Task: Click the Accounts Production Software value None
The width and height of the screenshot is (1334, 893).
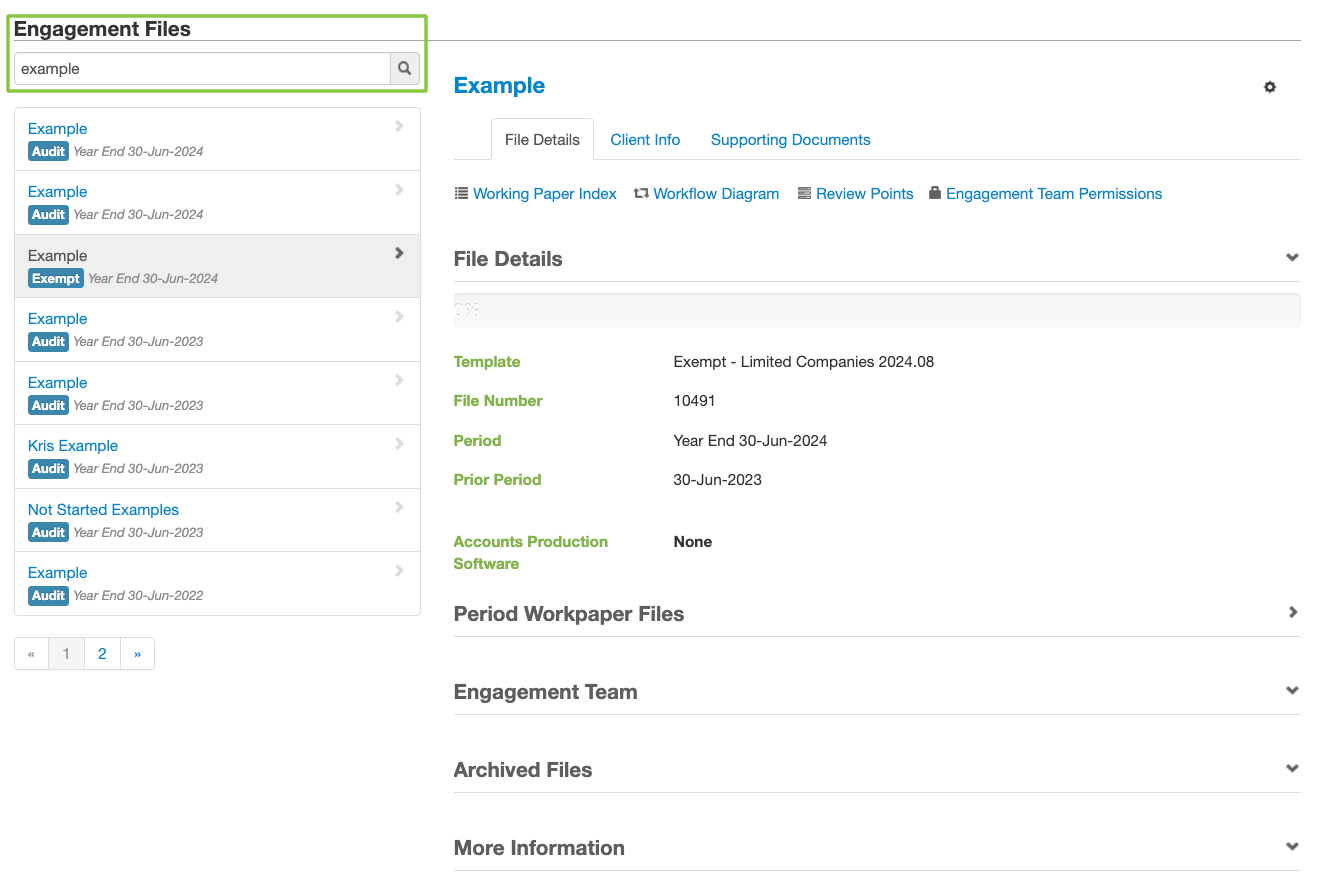Action: tap(693, 542)
